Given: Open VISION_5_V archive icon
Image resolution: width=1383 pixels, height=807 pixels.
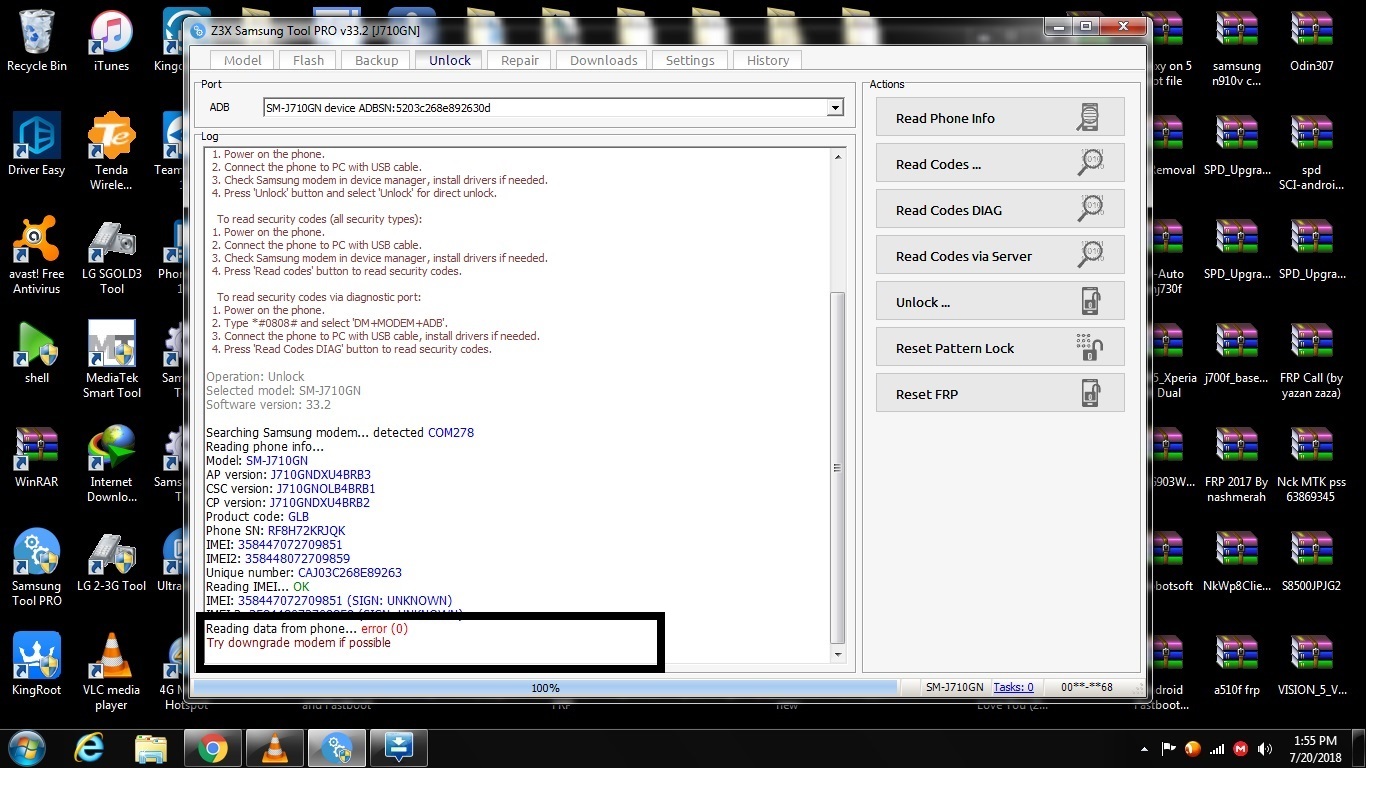Looking at the screenshot, I should pos(1311,665).
